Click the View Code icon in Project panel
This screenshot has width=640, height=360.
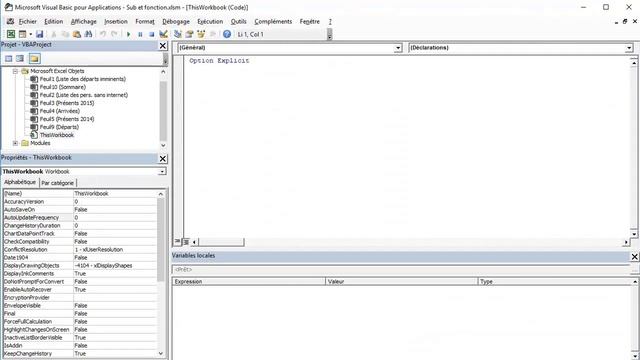pos(9,59)
